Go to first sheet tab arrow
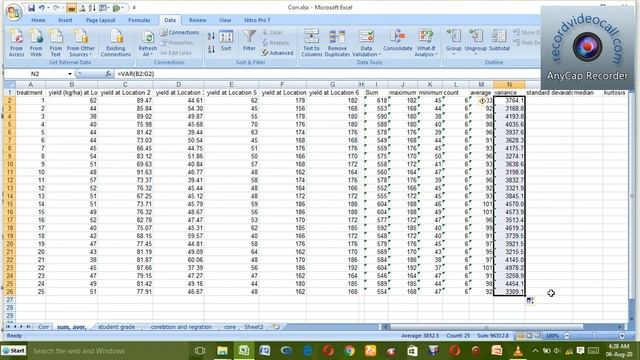 click(x=8, y=327)
